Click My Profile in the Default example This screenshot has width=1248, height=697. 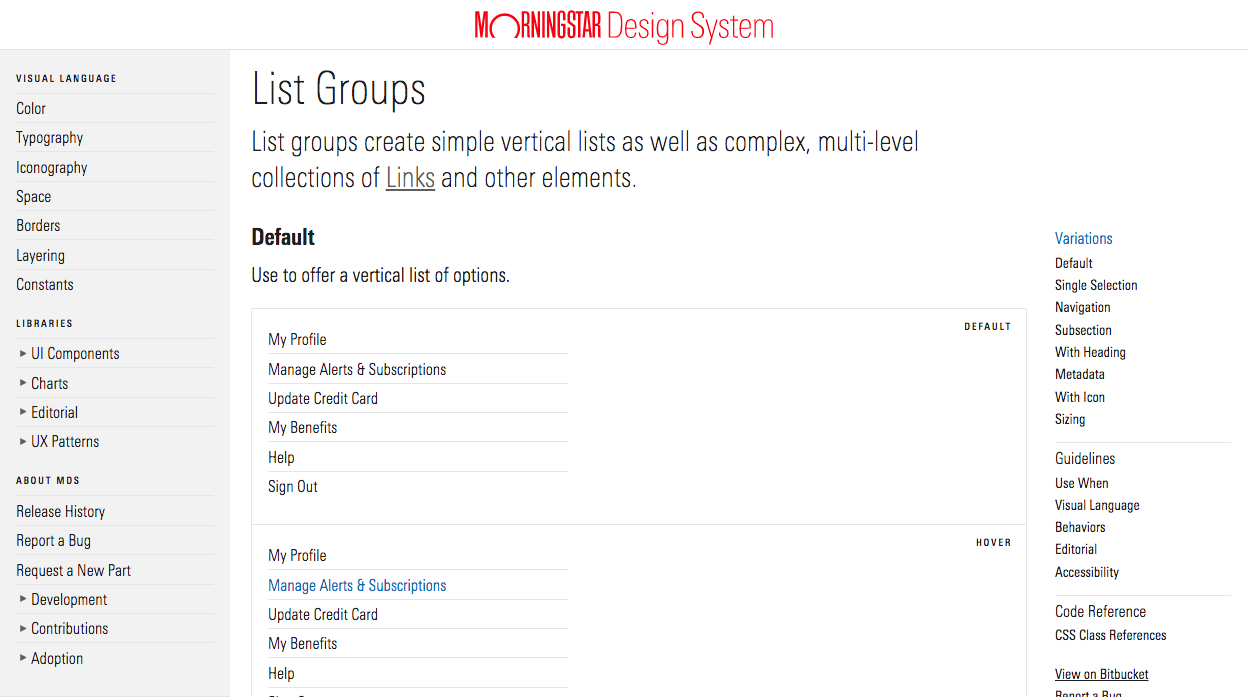(x=297, y=340)
